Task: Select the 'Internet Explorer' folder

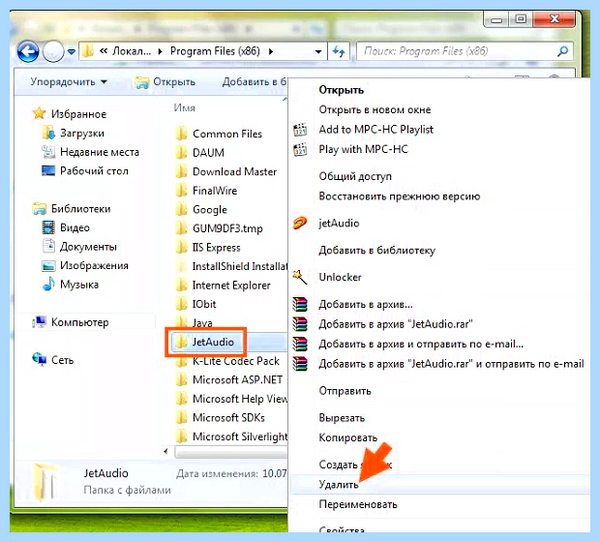Action: (223, 285)
